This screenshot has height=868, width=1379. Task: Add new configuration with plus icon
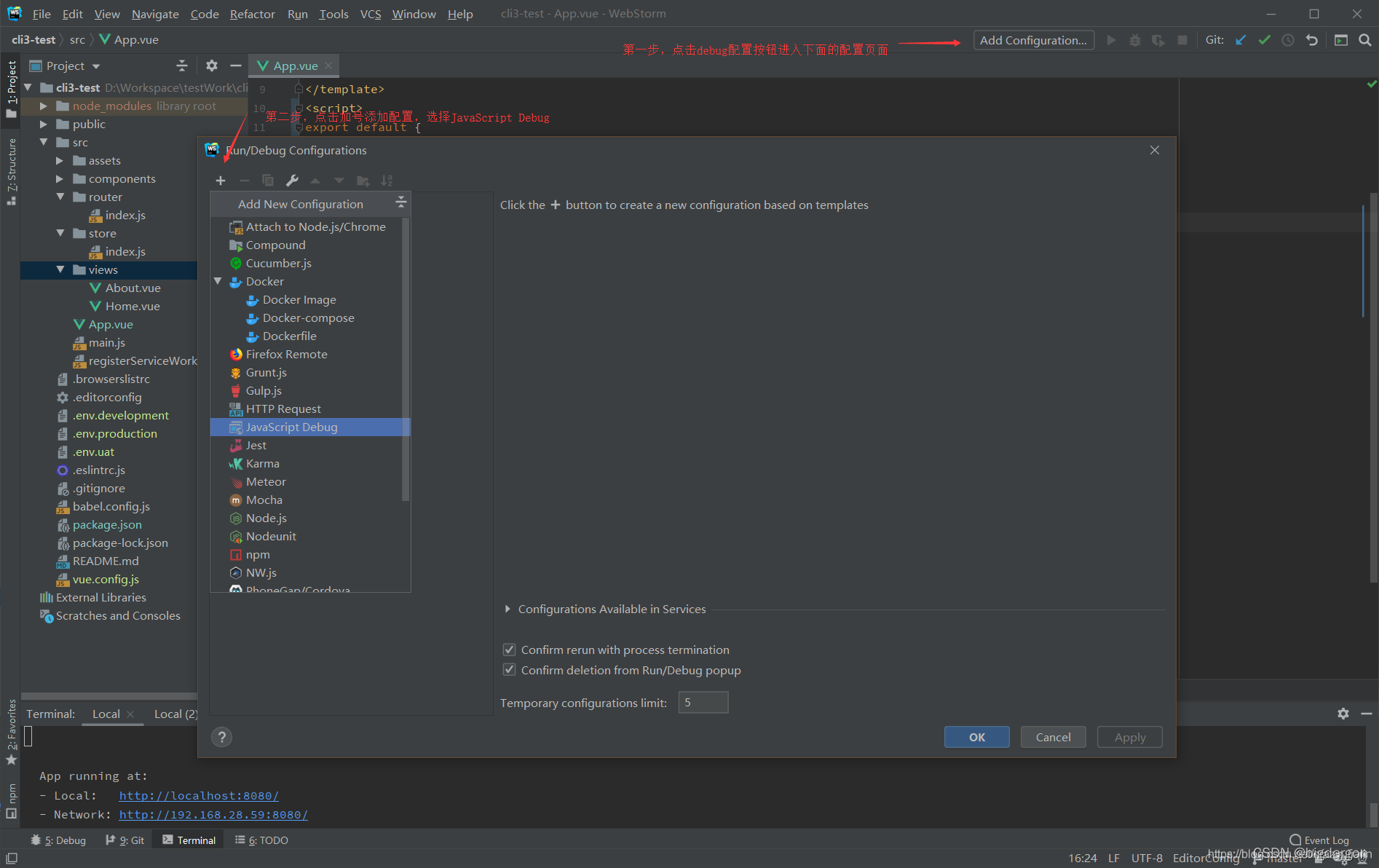pos(221,180)
